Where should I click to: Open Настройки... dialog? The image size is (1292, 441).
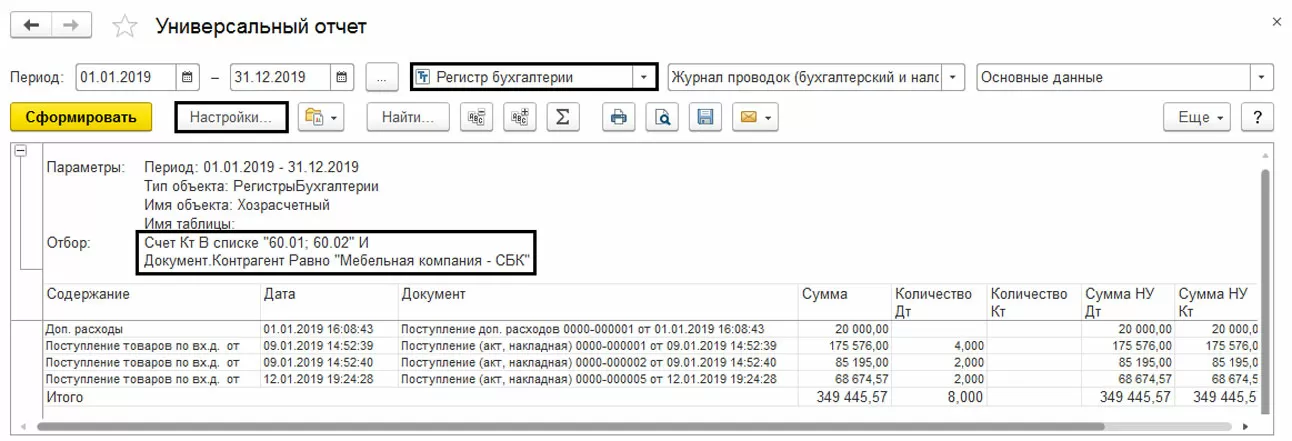pos(232,117)
